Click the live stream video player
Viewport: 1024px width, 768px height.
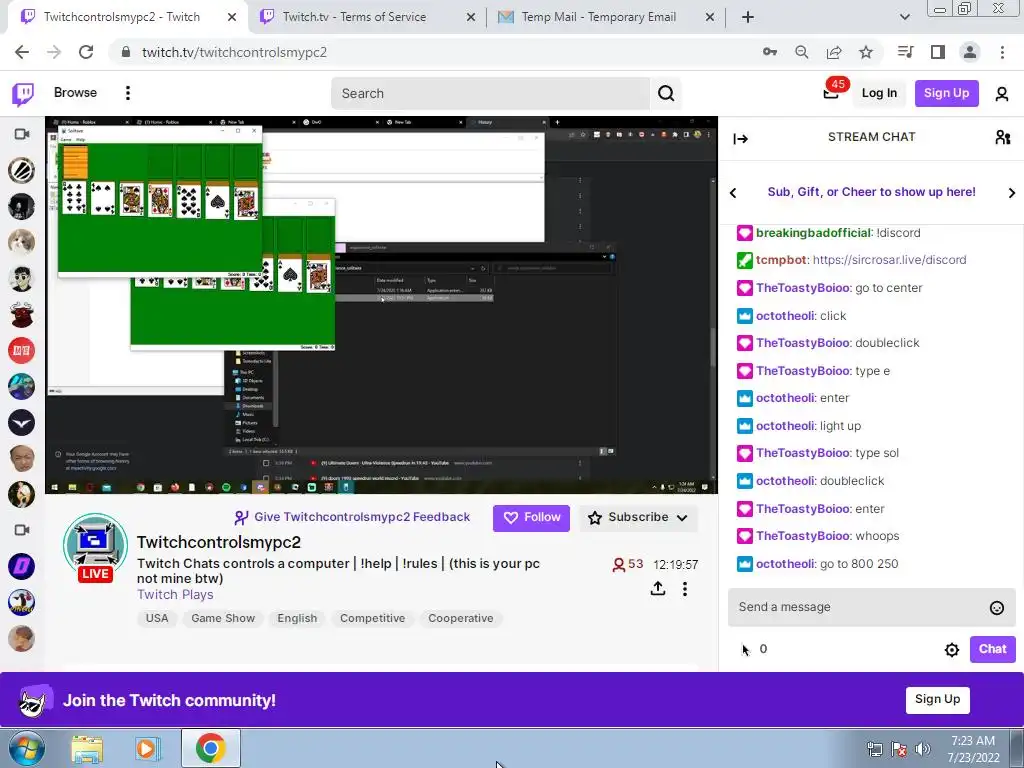point(381,305)
